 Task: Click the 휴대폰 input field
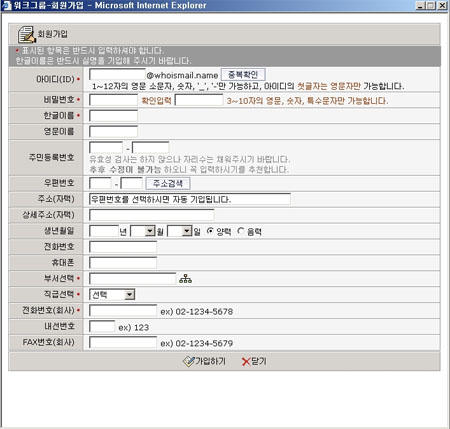(x=123, y=263)
